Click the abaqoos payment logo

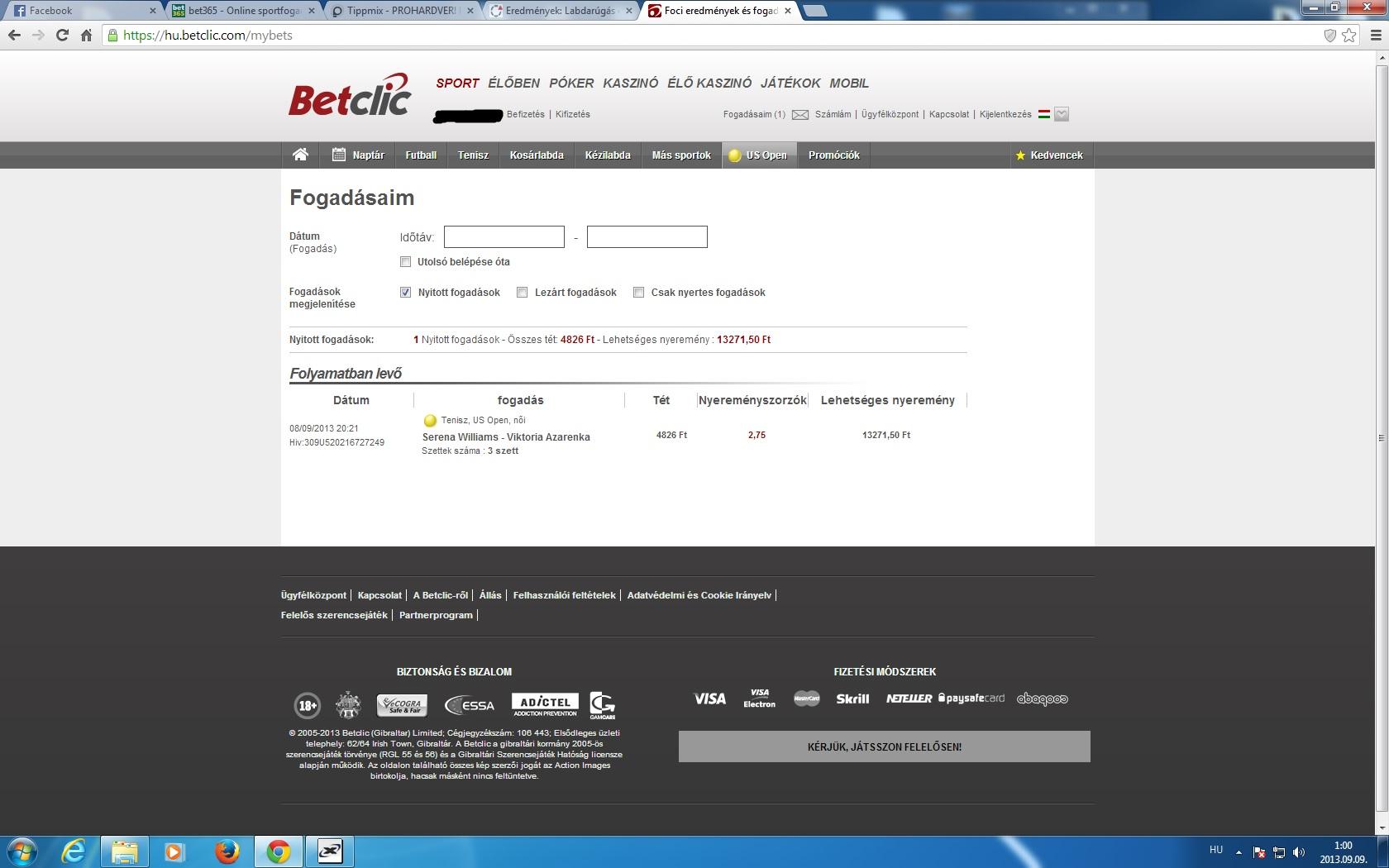tap(1042, 699)
